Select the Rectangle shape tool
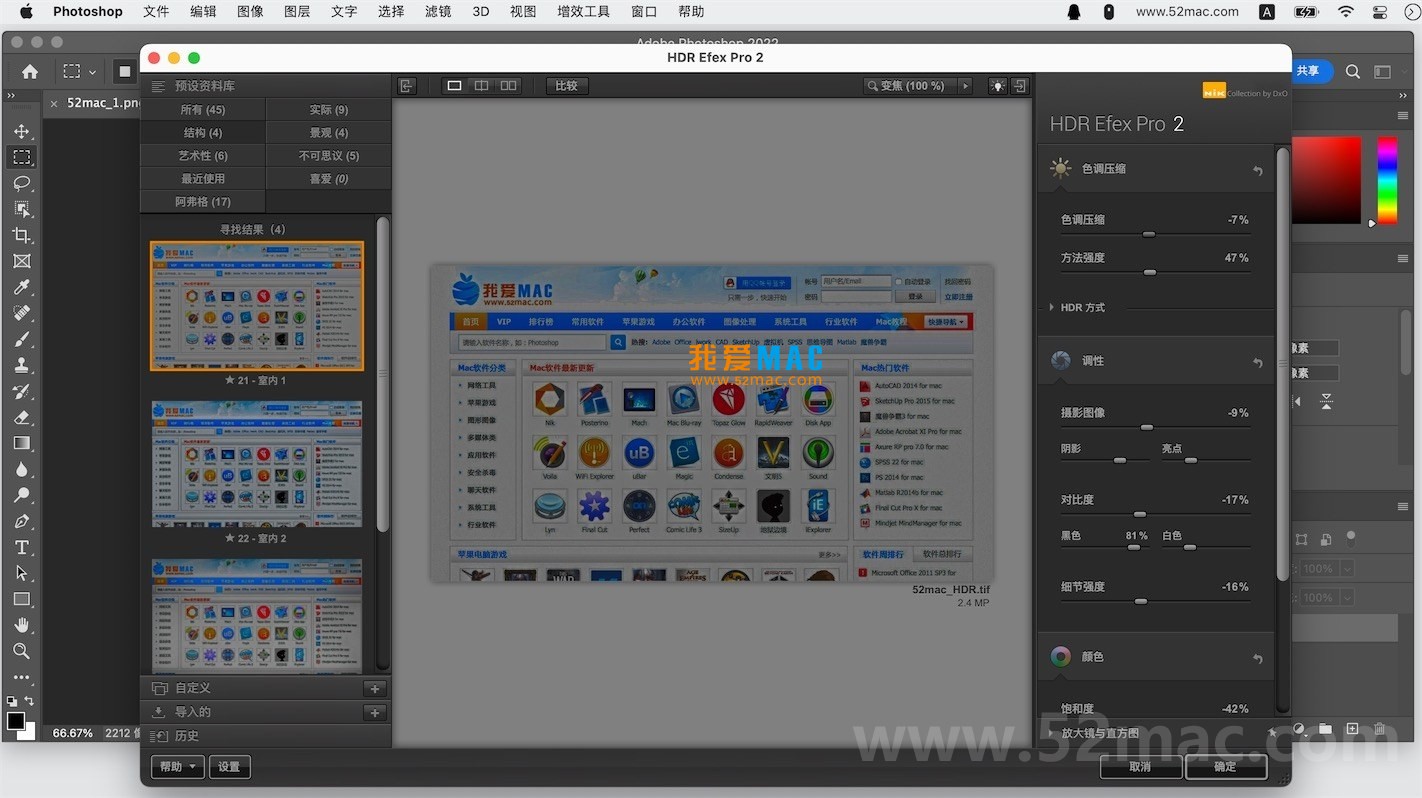The width and height of the screenshot is (1422, 798). pos(22,599)
